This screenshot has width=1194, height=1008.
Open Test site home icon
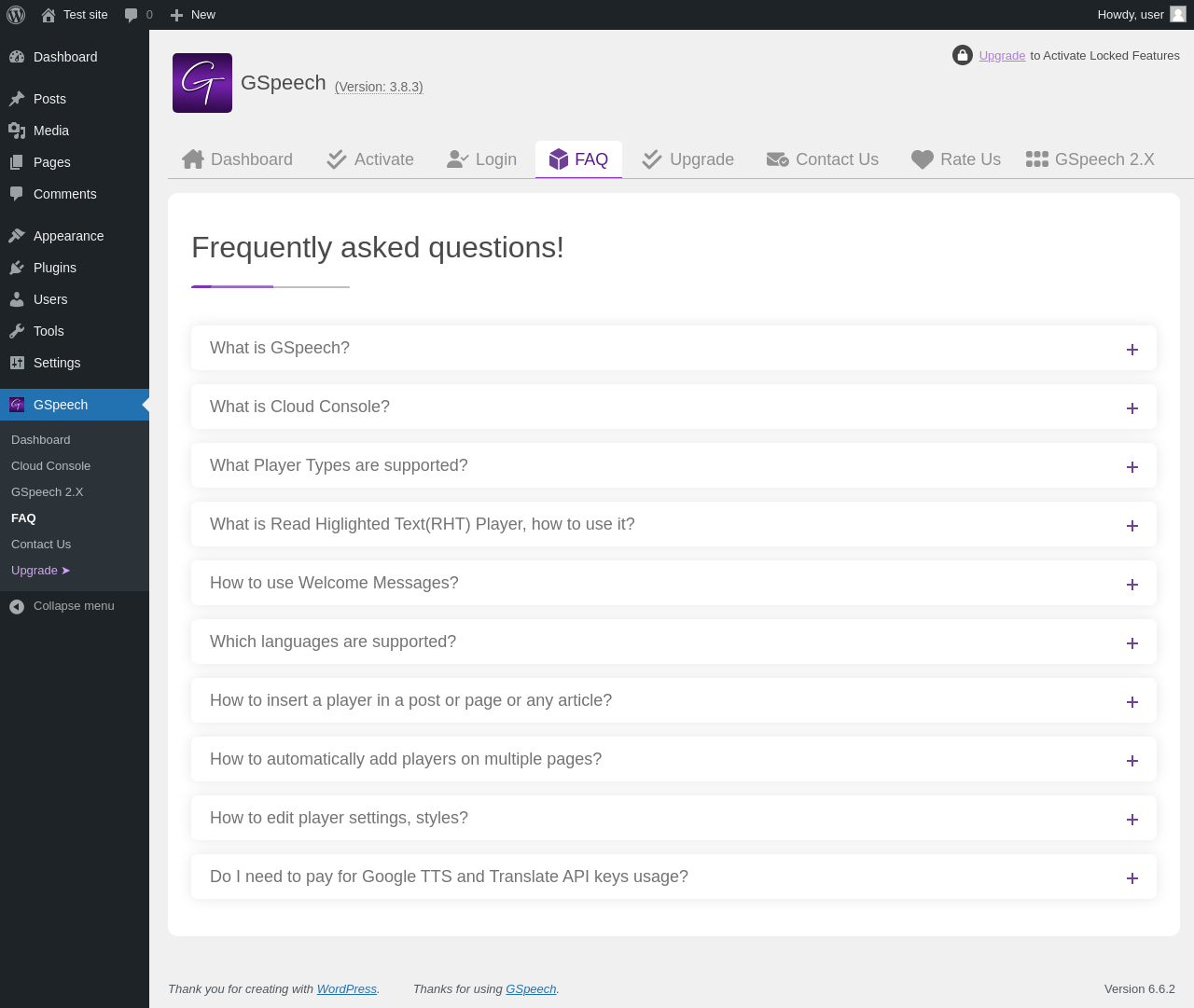[49, 15]
